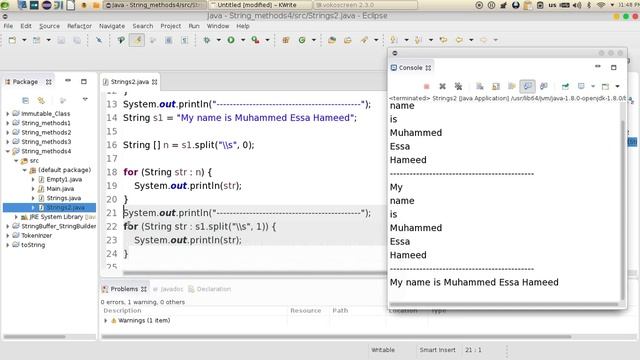
Task: Select Strings.java in Package Explorer
Action: [x=63, y=198]
